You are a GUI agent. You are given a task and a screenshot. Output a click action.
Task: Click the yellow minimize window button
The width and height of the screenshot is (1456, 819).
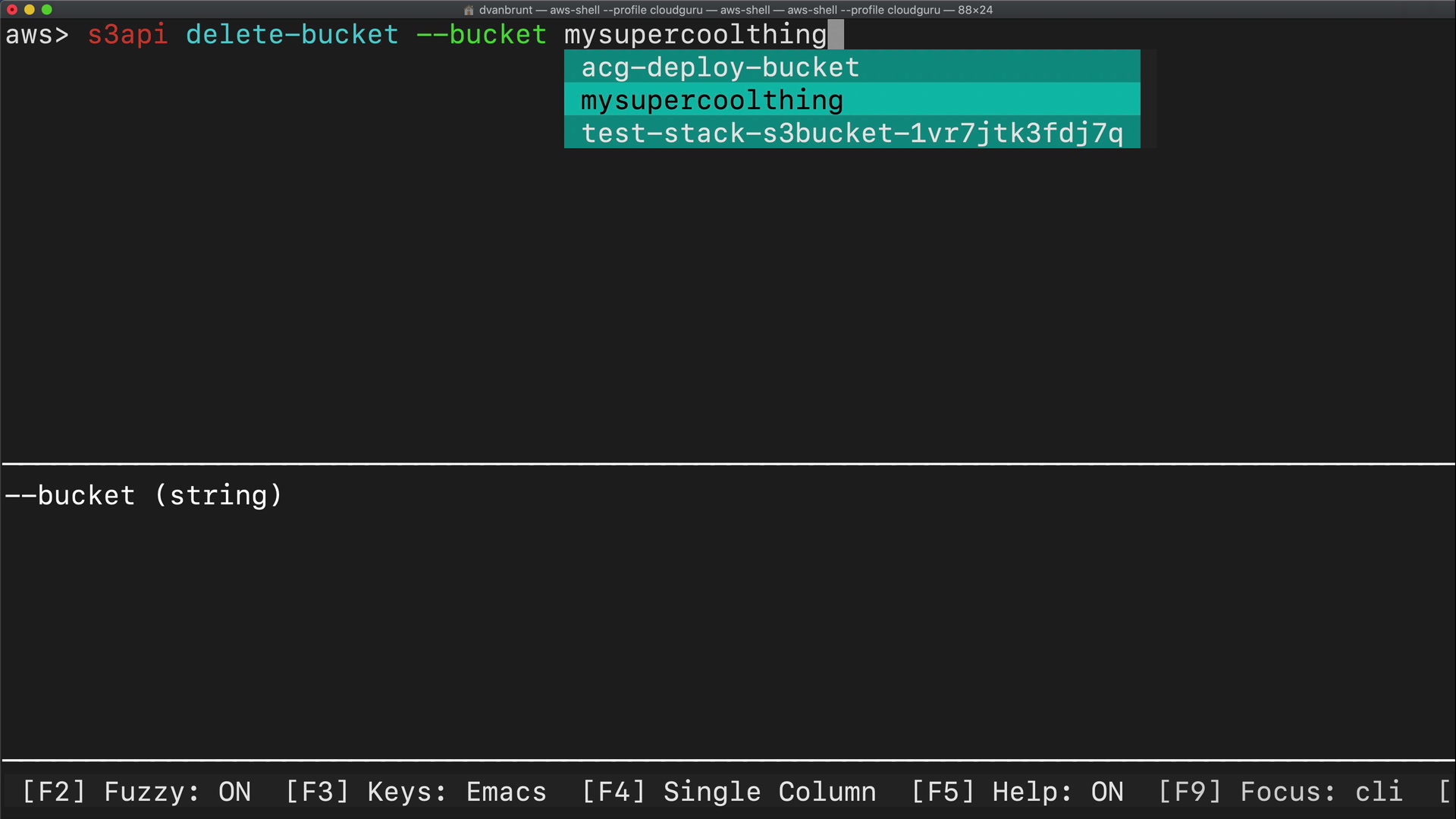click(30, 10)
